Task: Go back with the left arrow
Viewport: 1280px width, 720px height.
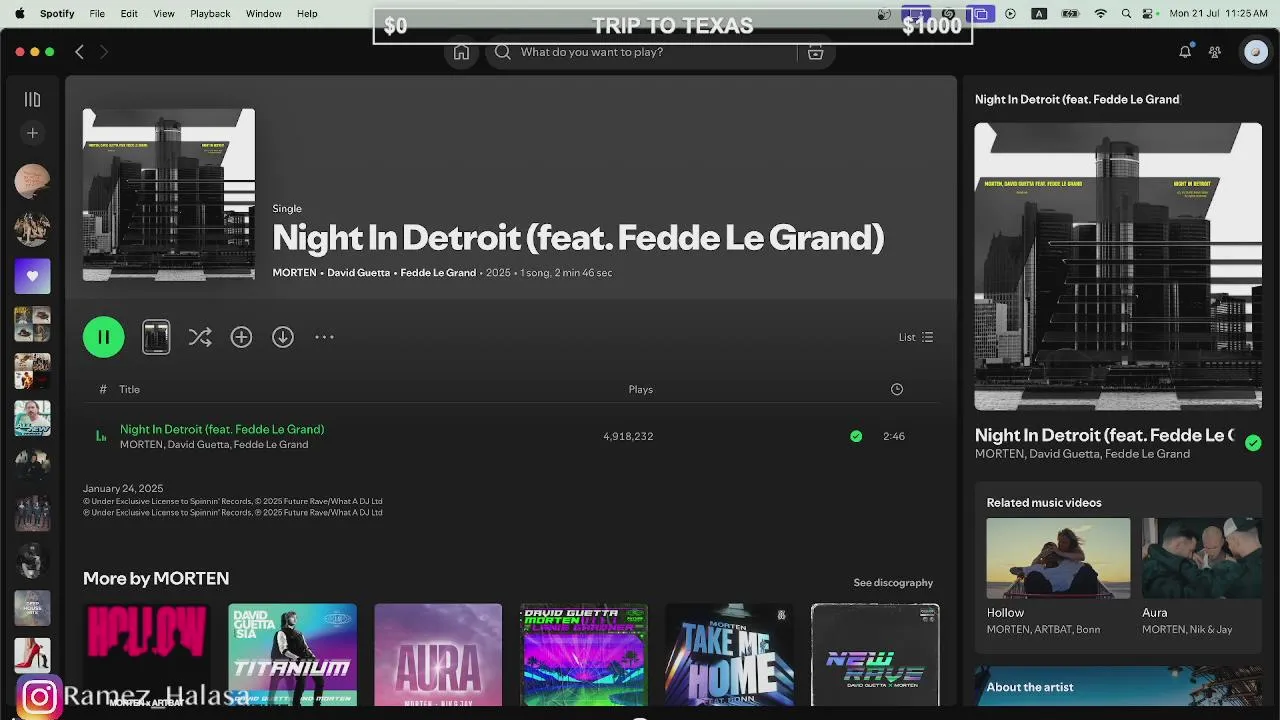Action: pyautogui.click(x=79, y=52)
